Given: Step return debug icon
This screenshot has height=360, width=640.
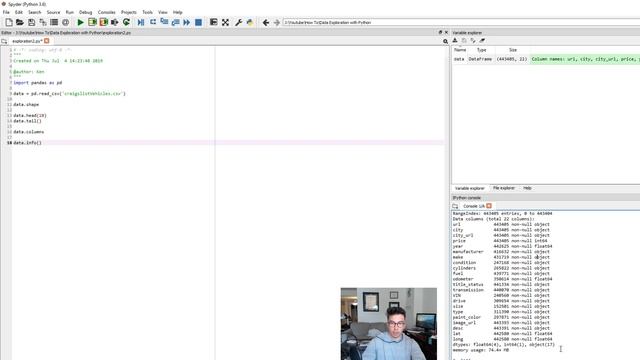Looking at the screenshot, I should (x=176, y=22).
